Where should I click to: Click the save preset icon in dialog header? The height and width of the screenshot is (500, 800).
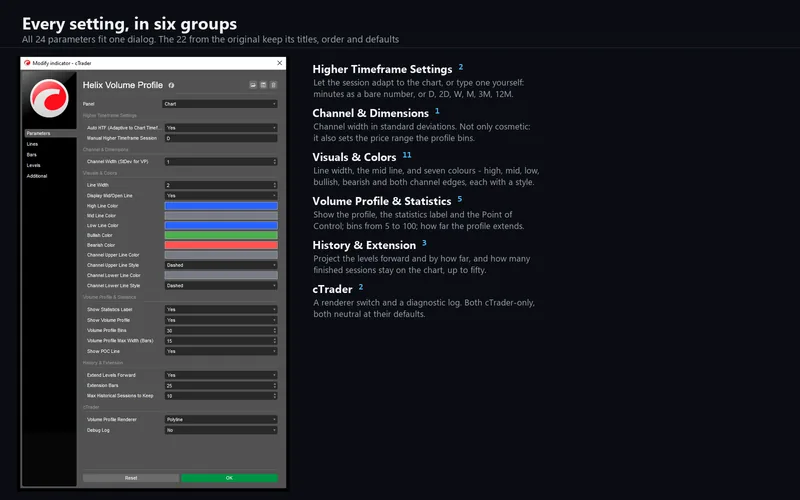click(x=263, y=85)
